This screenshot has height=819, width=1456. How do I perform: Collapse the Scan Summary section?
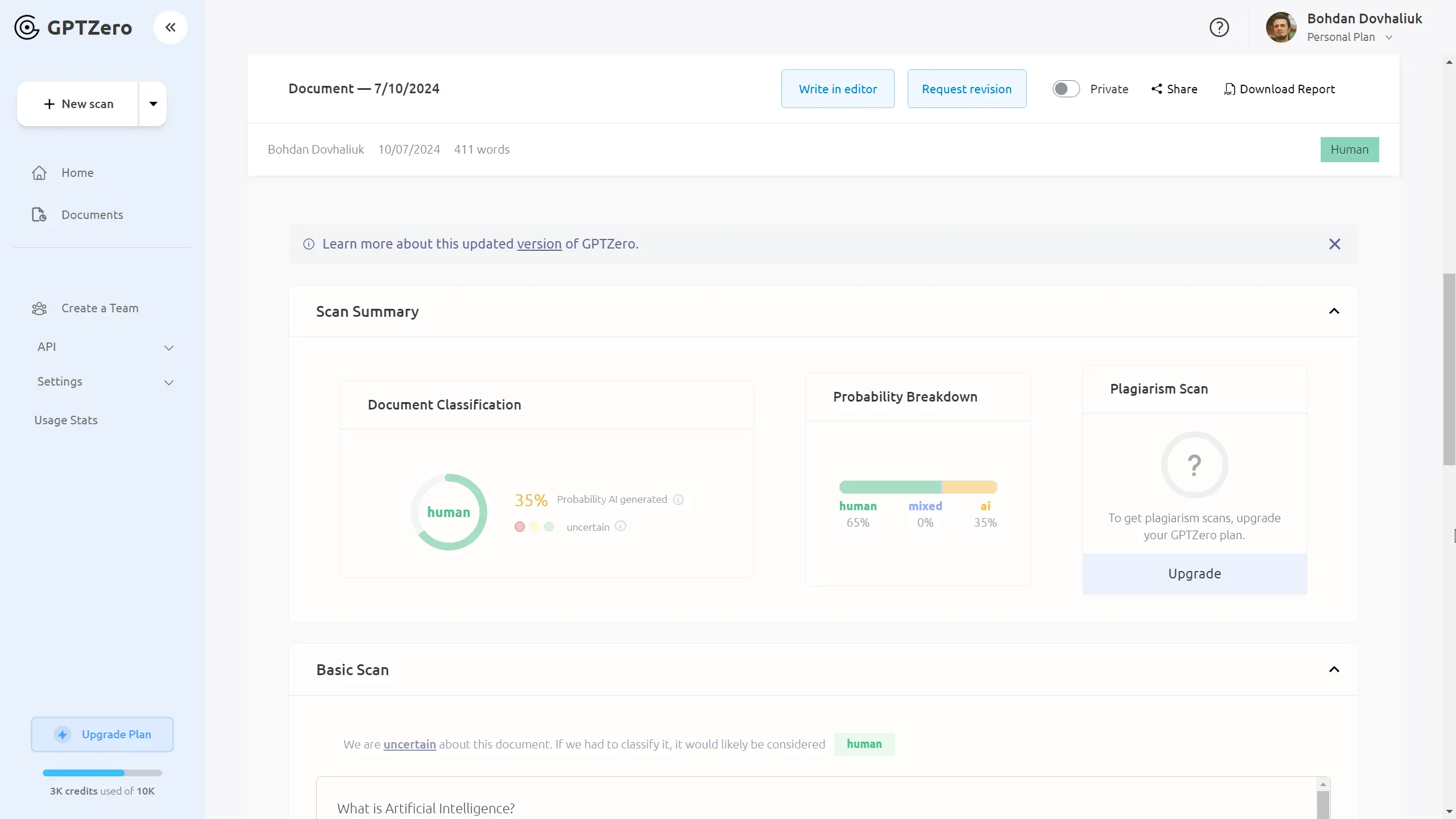1334,311
